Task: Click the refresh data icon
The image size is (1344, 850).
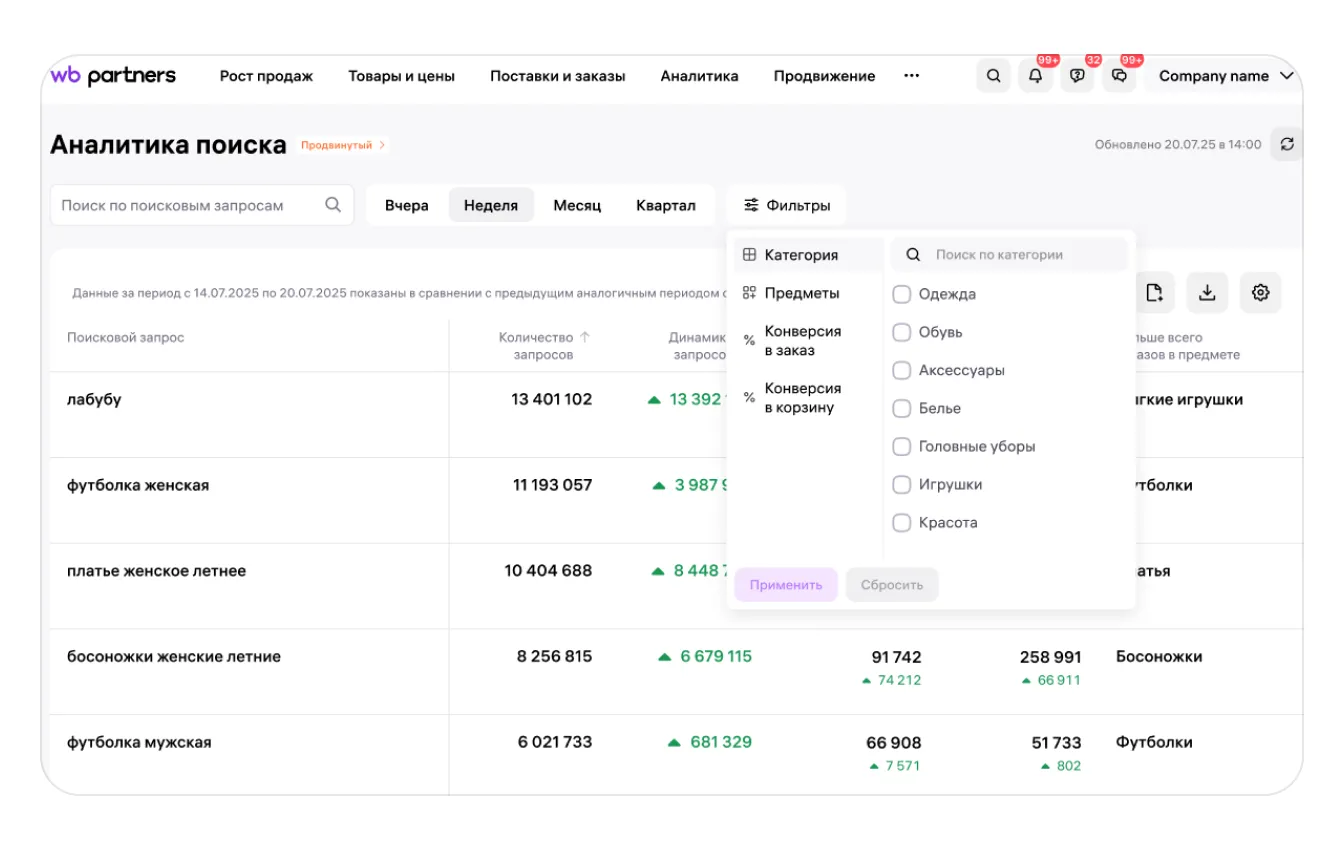Action: pyautogui.click(x=1286, y=144)
